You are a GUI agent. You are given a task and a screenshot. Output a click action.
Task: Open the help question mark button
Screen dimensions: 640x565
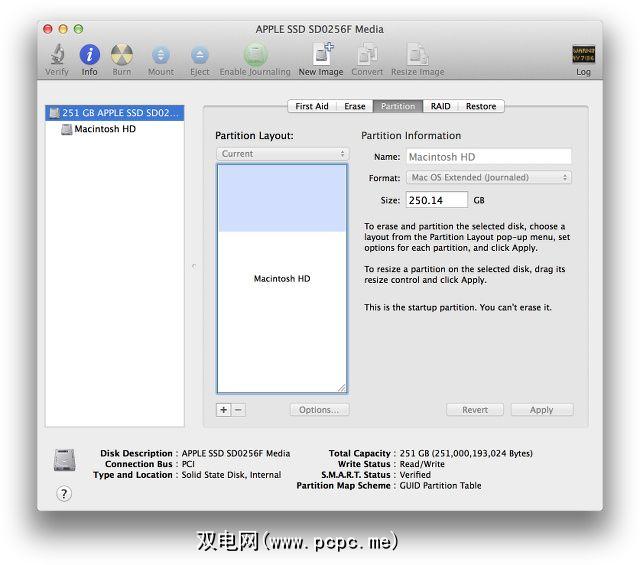(x=64, y=494)
